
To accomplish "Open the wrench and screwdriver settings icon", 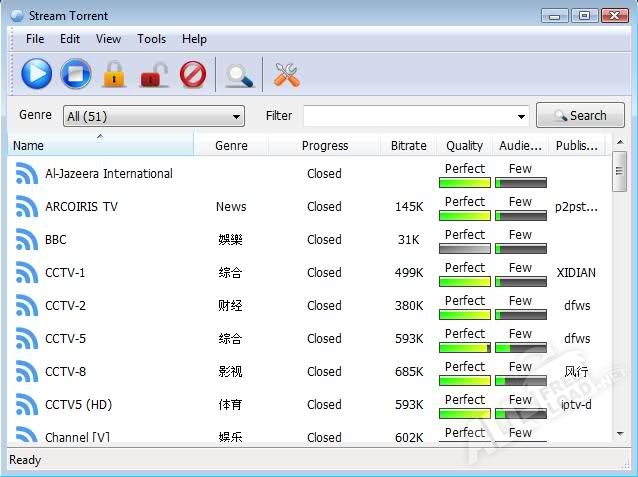I will (x=287, y=74).
